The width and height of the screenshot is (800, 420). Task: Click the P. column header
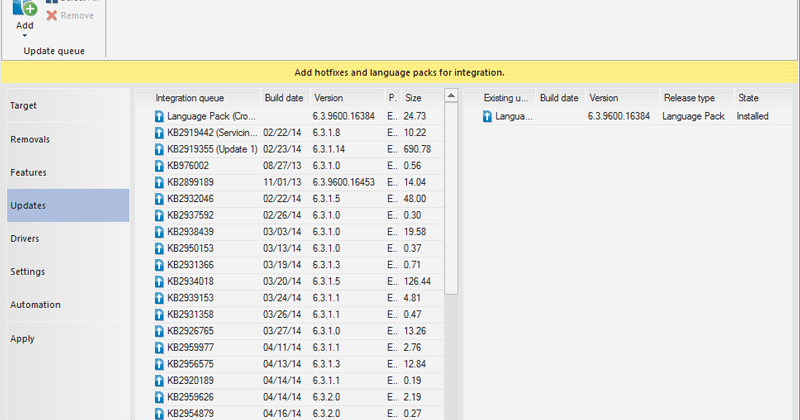pyautogui.click(x=392, y=98)
